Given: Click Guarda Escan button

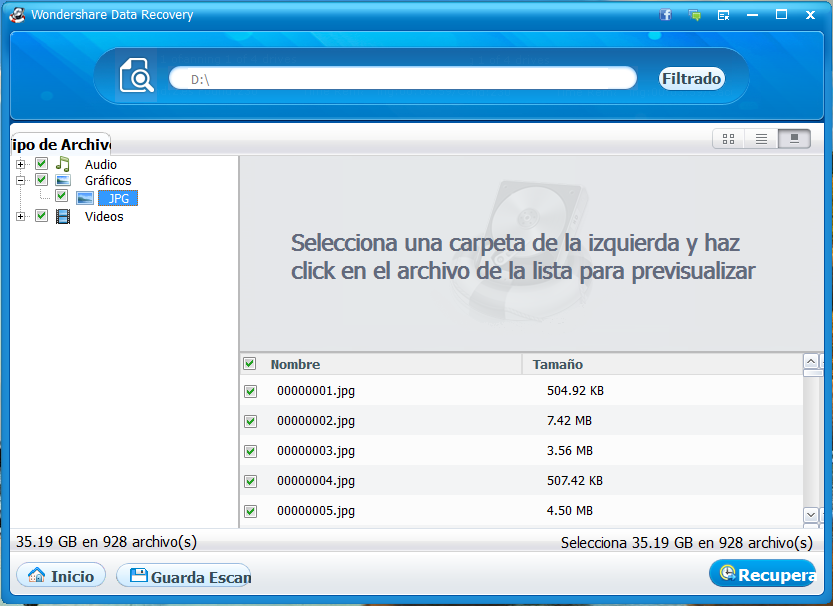Looking at the screenshot, I should (184, 576).
